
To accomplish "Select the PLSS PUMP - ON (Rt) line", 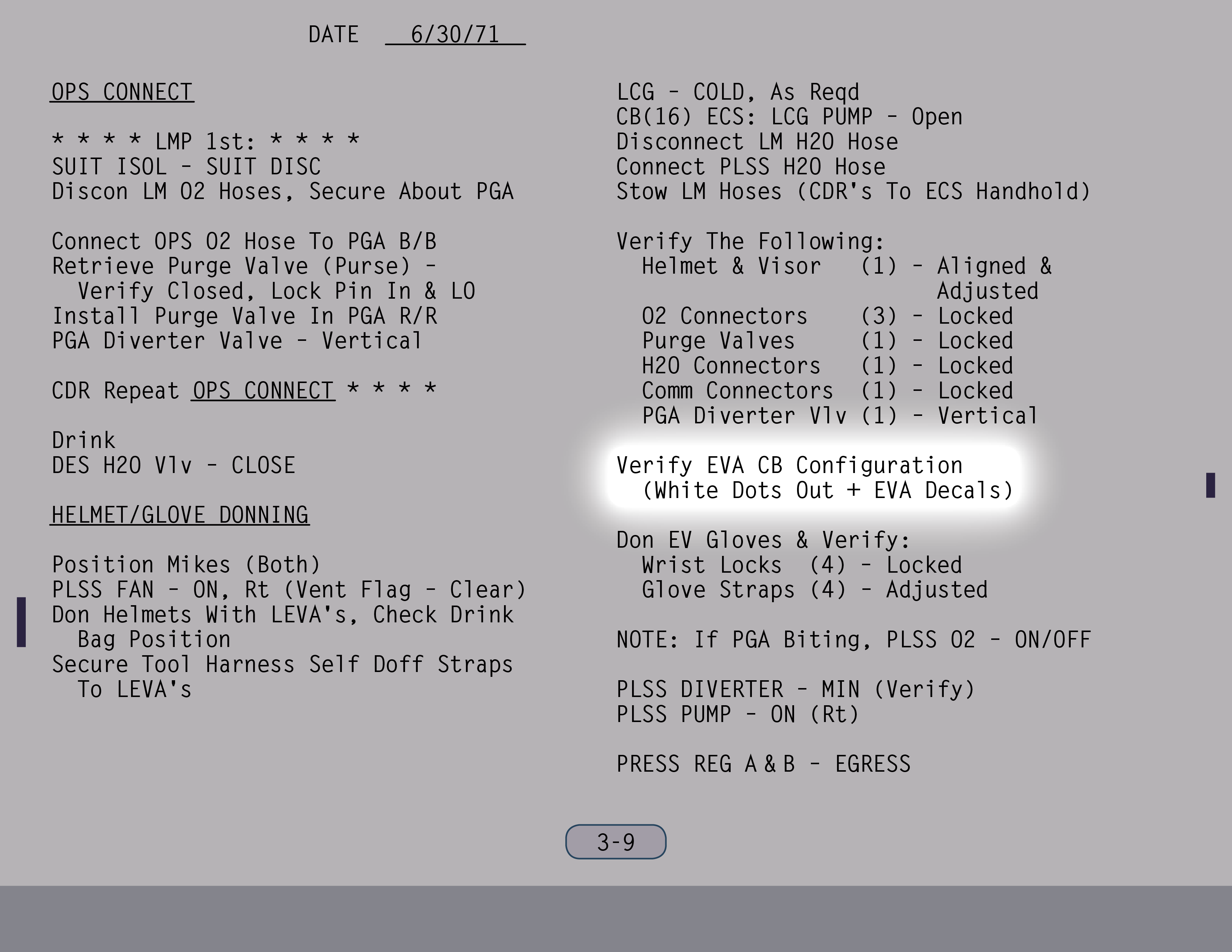I will (737, 715).
